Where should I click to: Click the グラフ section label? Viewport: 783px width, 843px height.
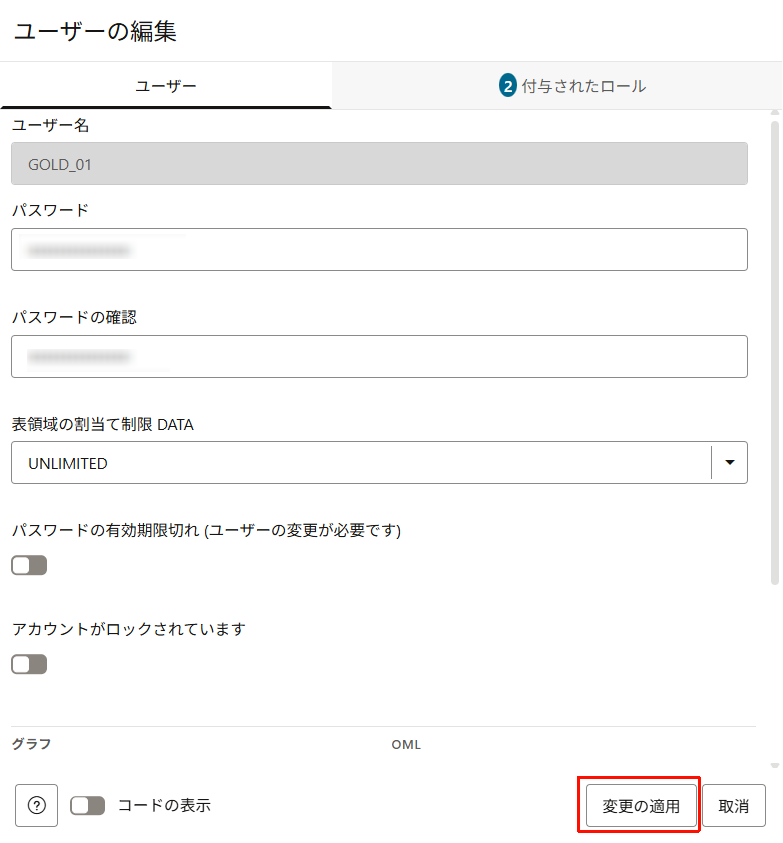tap(31, 744)
